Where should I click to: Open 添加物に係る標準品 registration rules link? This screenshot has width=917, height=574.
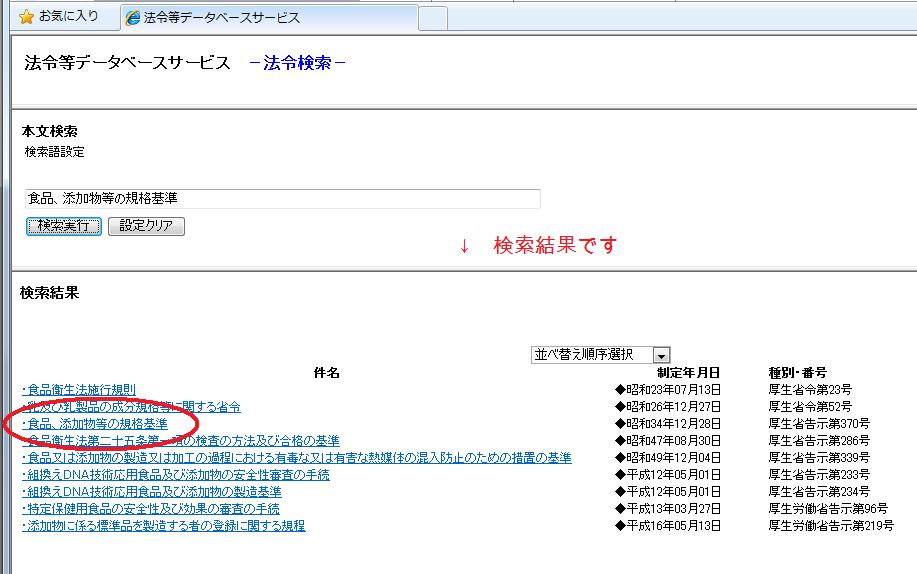click(x=164, y=526)
